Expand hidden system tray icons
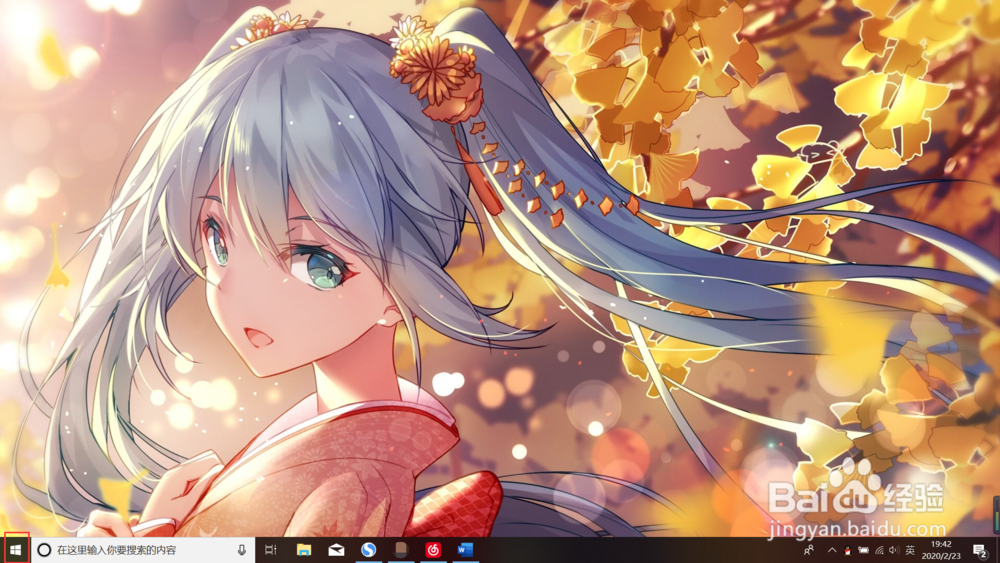 (832, 550)
